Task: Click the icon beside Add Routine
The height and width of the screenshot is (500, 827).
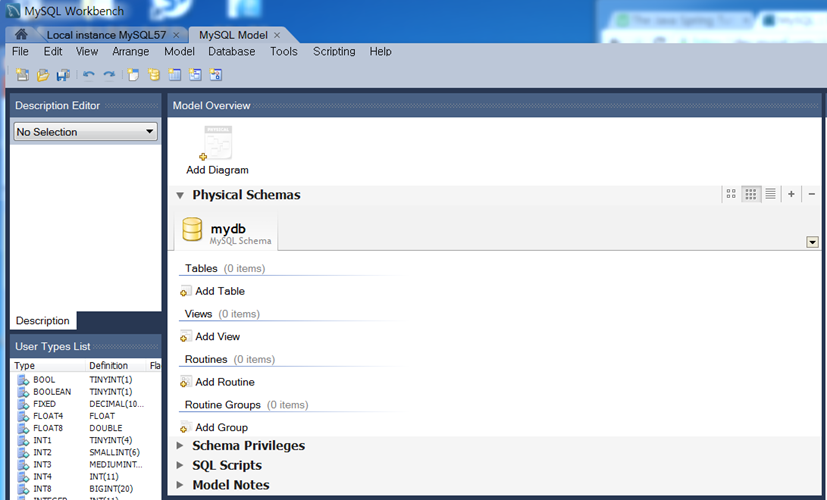Action: click(185, 382)
